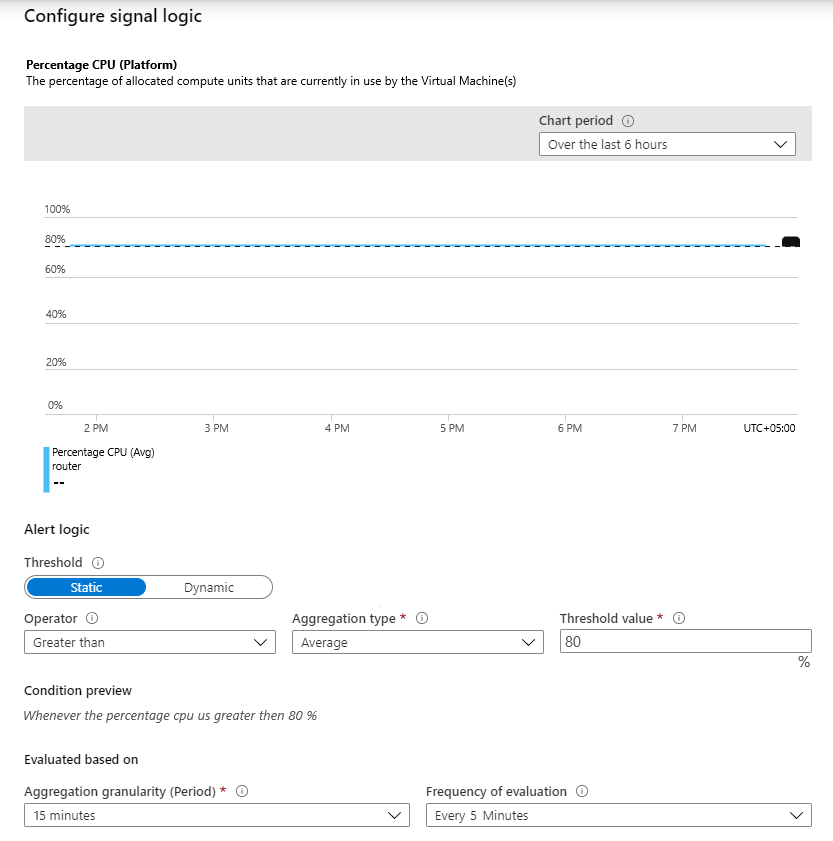Click the threshold handle at chart's right edge
833x841 pixels.
pos(791,242)
